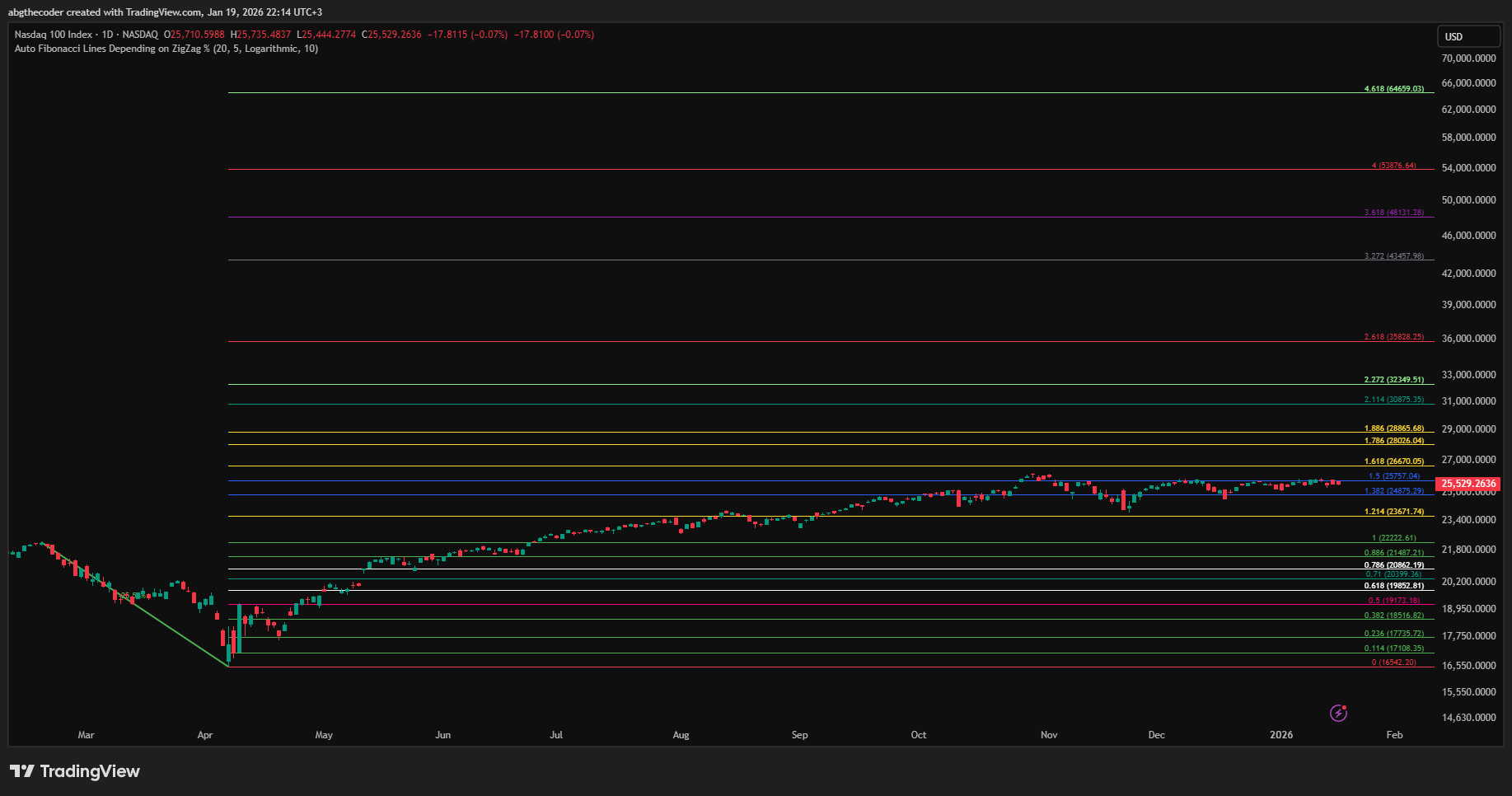Click the 4.618 (64659.03) Fibonacci label
This screenshot has width=1512, height=796.
(1393, 88)
